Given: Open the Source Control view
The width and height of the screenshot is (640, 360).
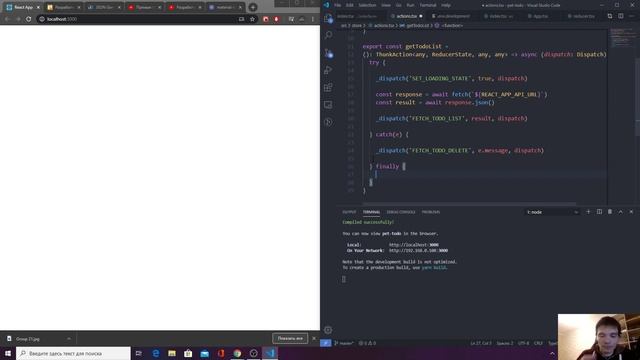Looking at the screenshot, I should coord(328,53).
